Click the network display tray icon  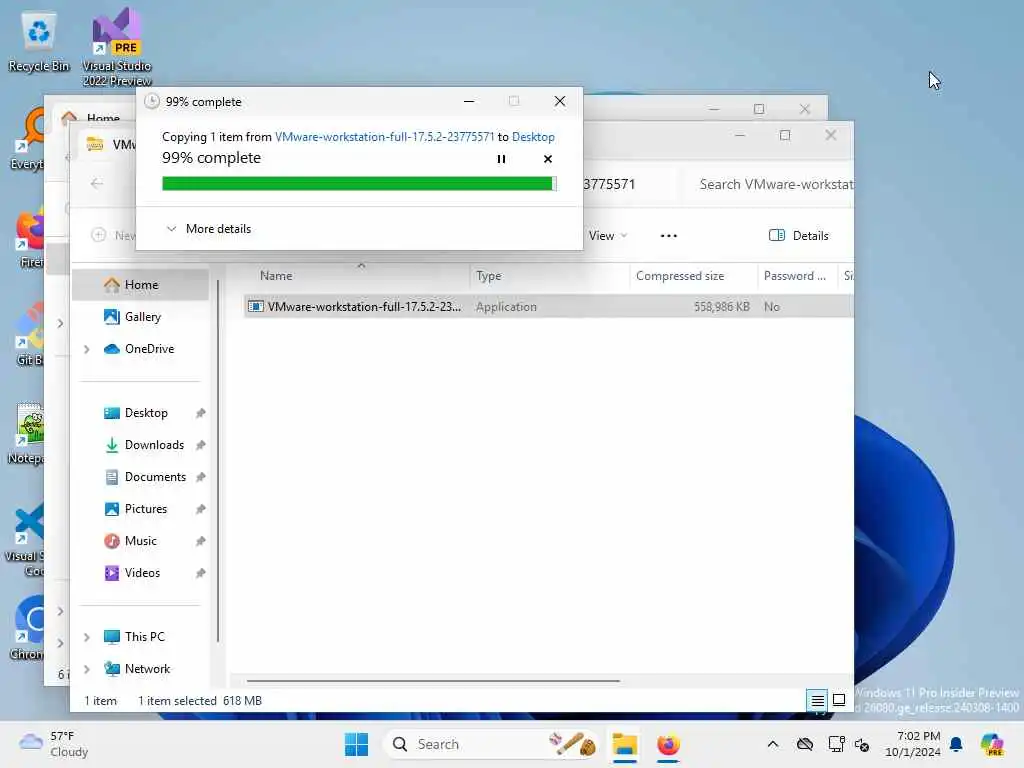pyautogui.click(x=835, y=744)
